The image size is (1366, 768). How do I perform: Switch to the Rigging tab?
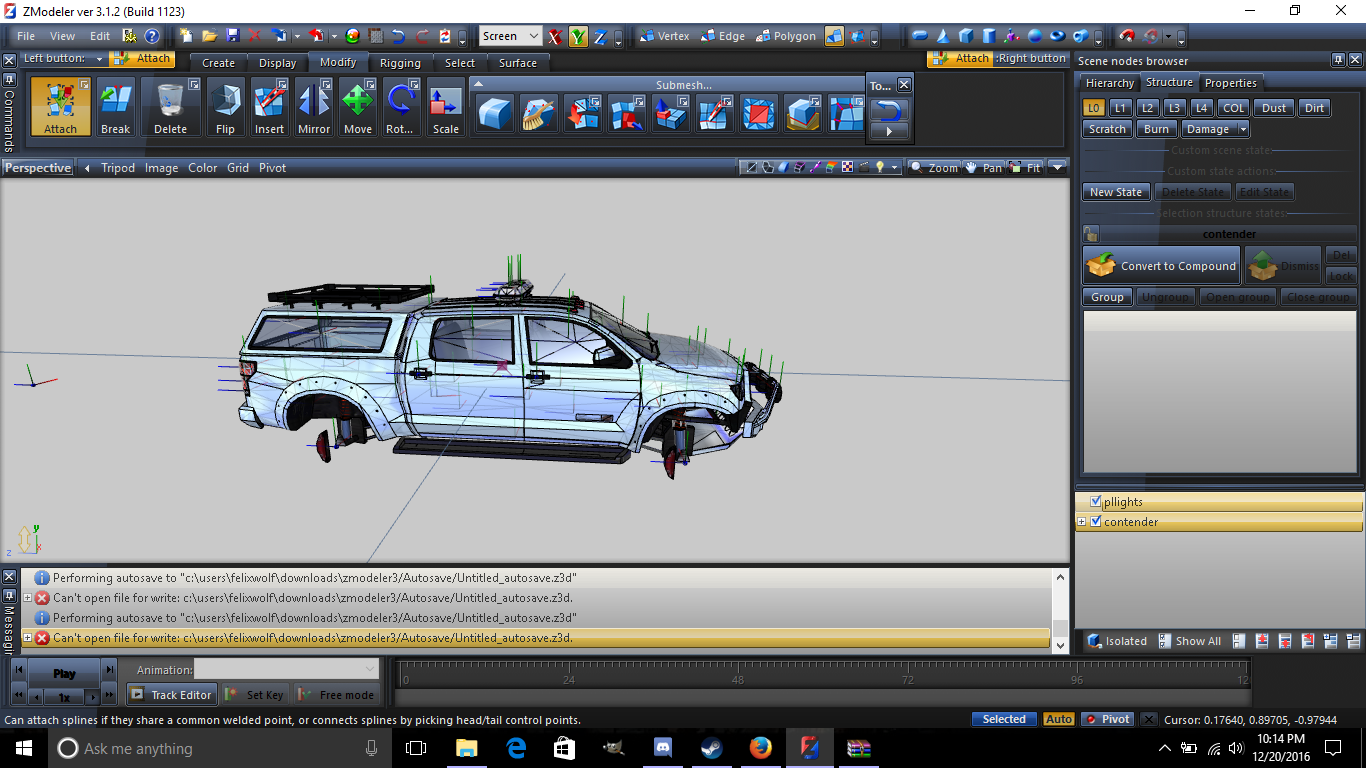(x=400, y=63)
